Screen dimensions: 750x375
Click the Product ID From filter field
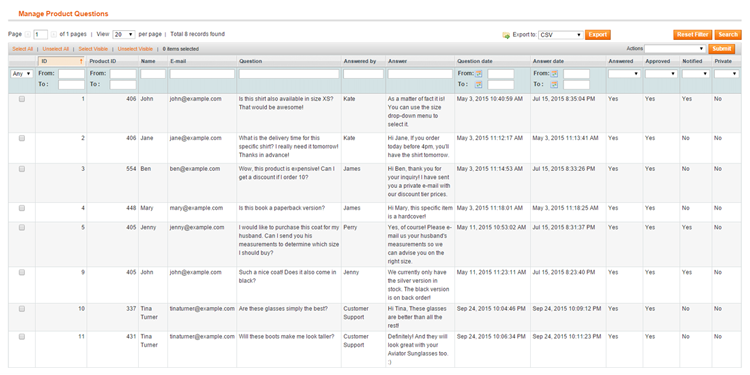tap(123, 74)
